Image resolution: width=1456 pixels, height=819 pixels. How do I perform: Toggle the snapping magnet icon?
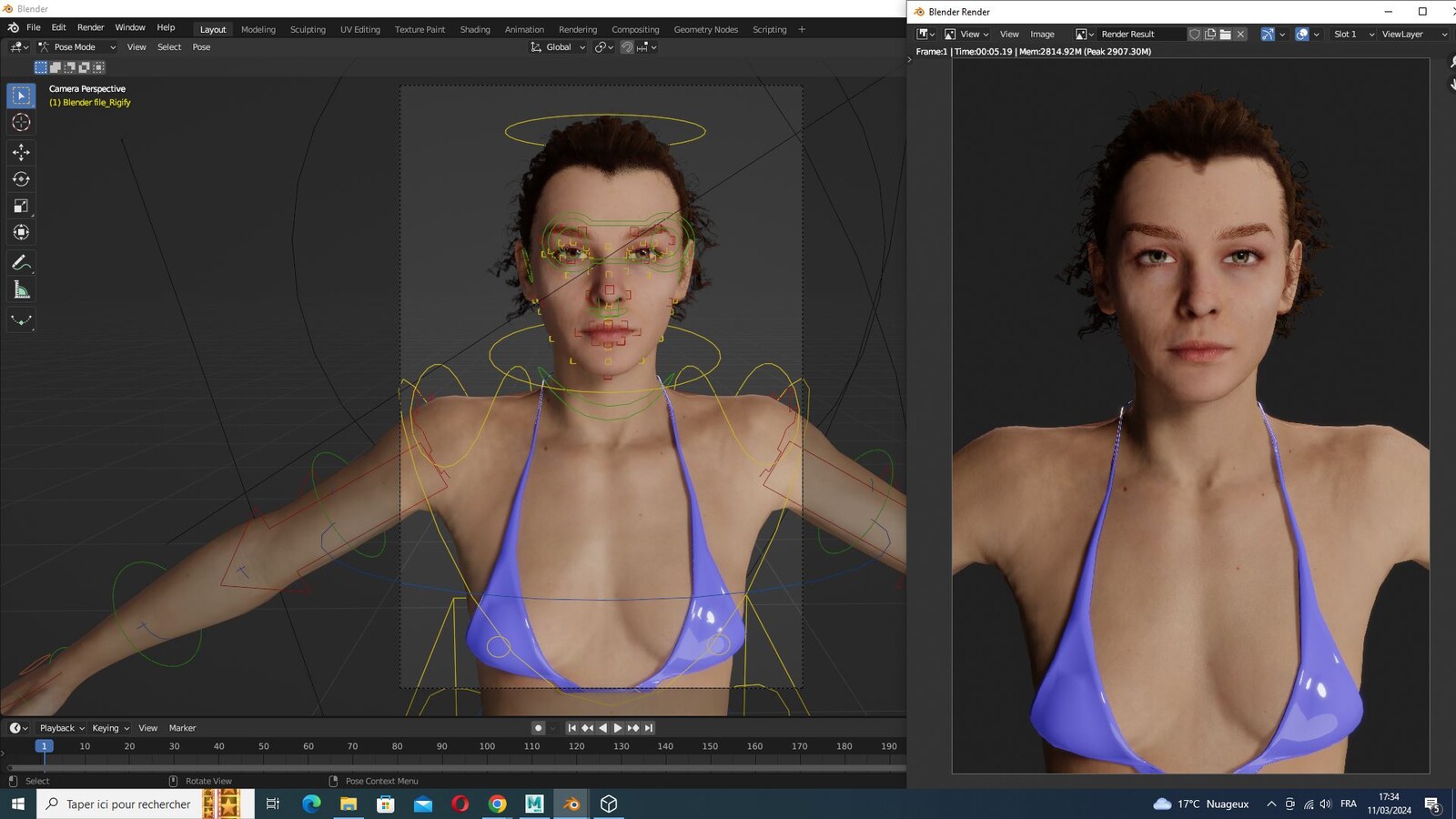point(627,47)
